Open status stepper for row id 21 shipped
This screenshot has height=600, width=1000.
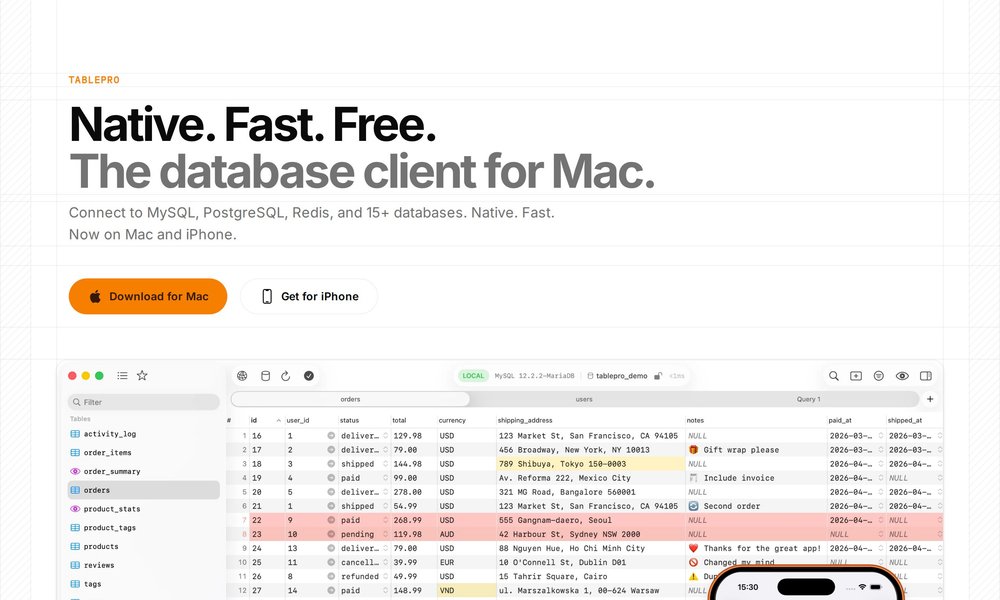(385, 506)
